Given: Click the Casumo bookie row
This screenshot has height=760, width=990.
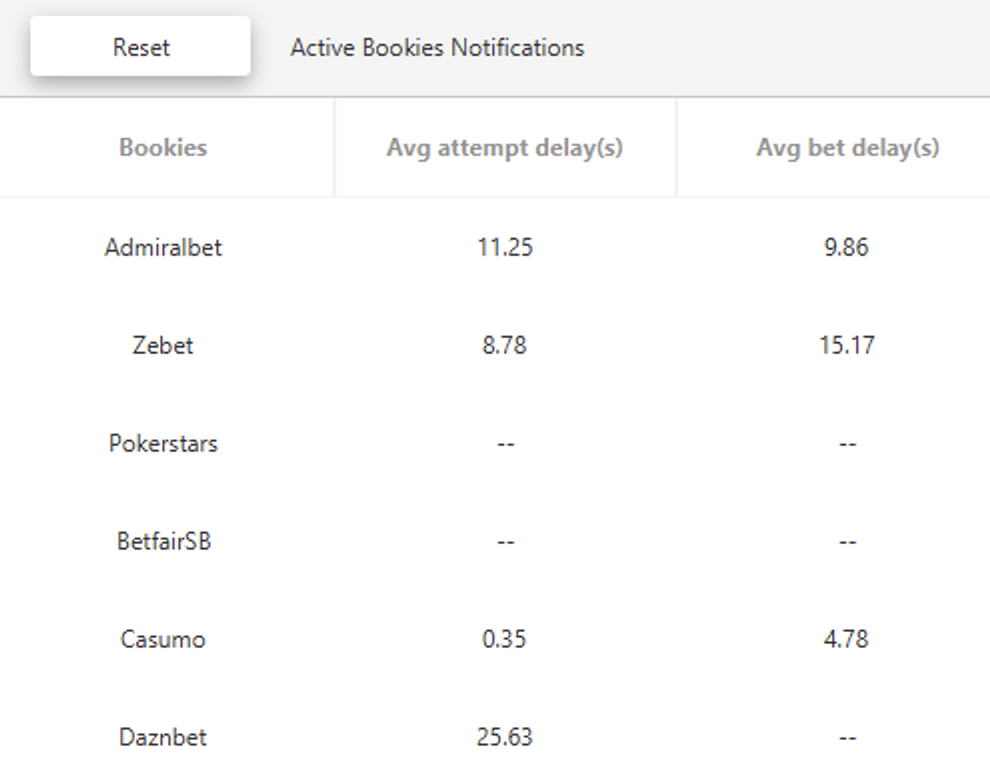Looking at the screenshot, I should tap(163, 639).
